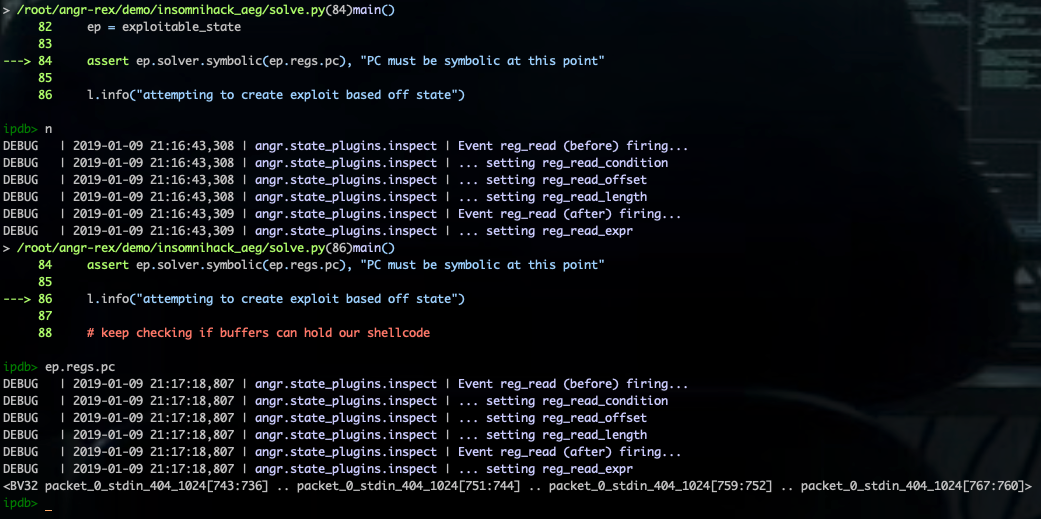Click 'angr.state_plugins.inspect' on first DEBUG line
Image resolution: width=1041 pixels, height=519 pixels.
coord(346,146)
